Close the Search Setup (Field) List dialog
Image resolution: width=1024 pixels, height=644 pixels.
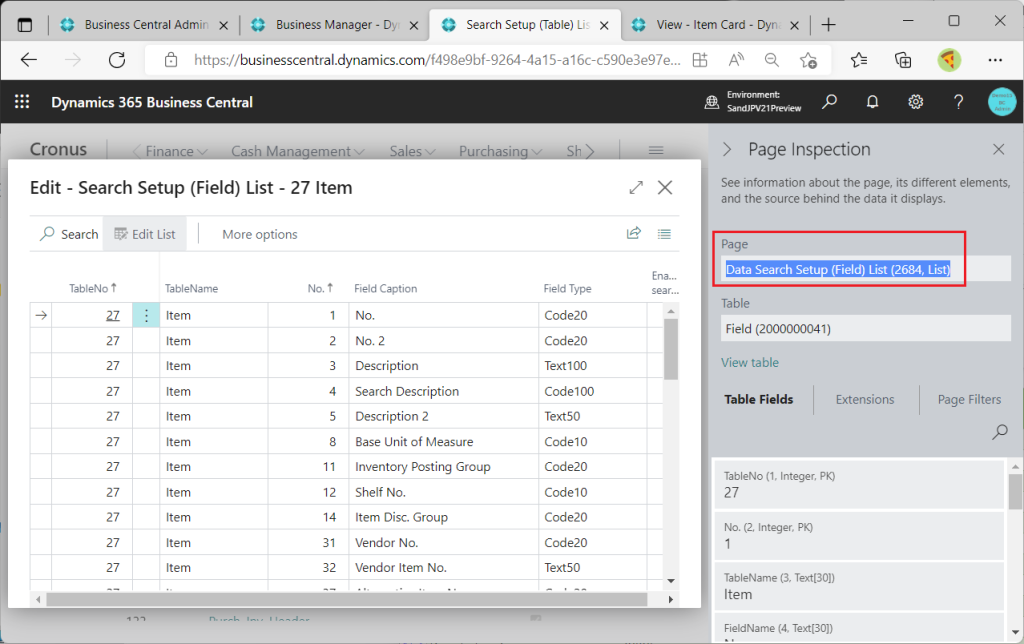point(665,187)
